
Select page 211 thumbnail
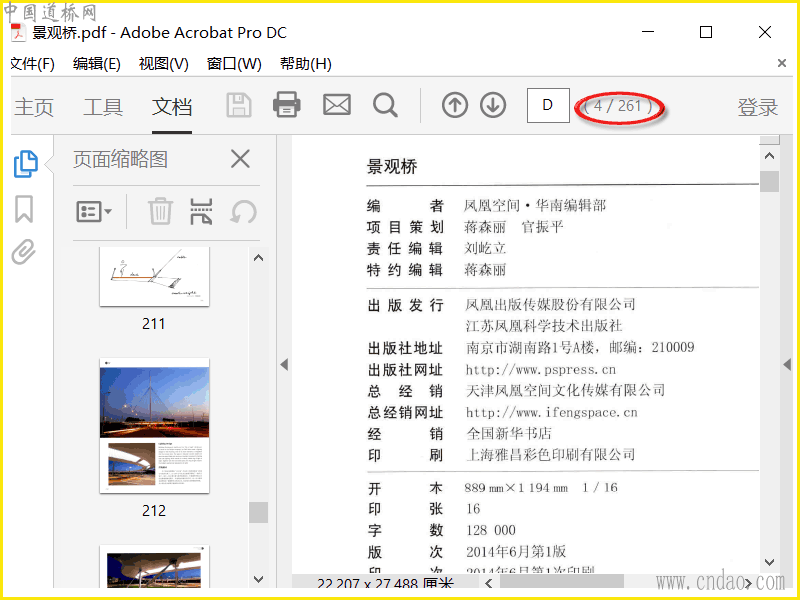(154, 277)
